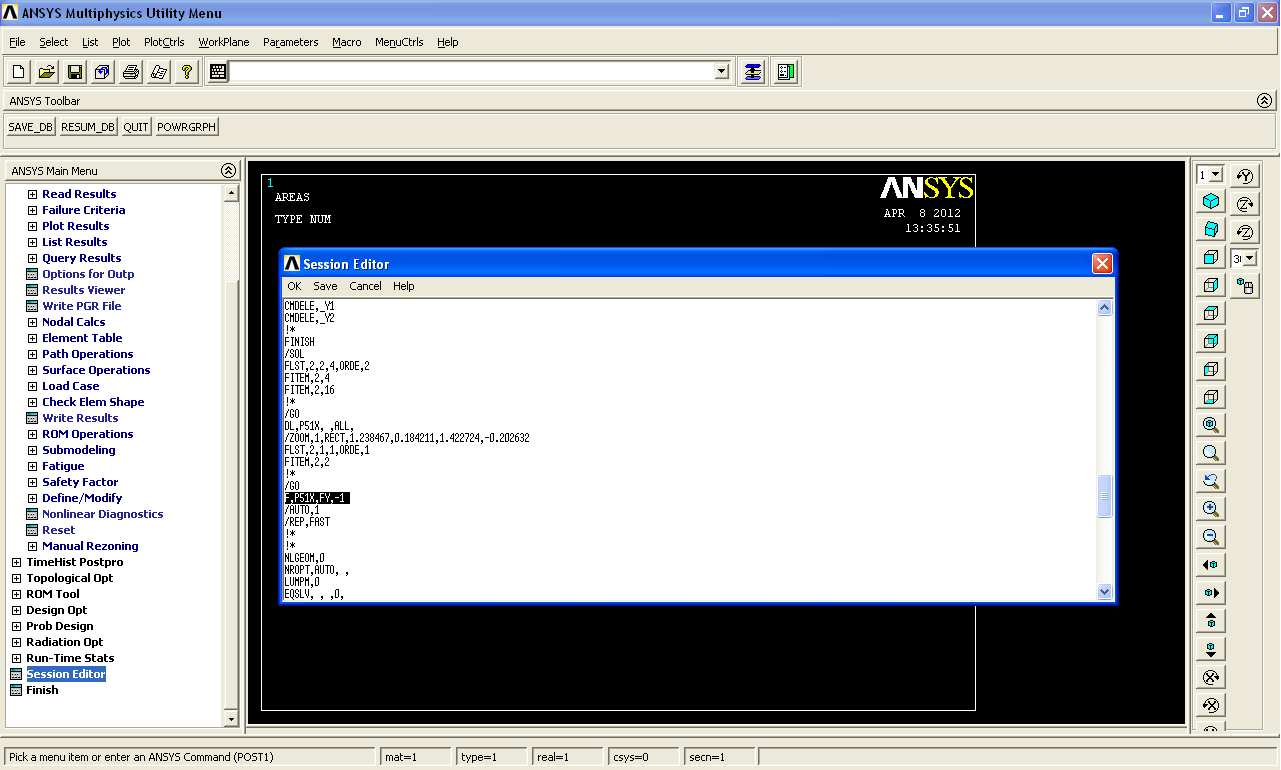Image resolution: width=1281 pixels, height=770 pixels.
Task: Open Nonlinear Diagnostics tree item
Action: [103, 514]
